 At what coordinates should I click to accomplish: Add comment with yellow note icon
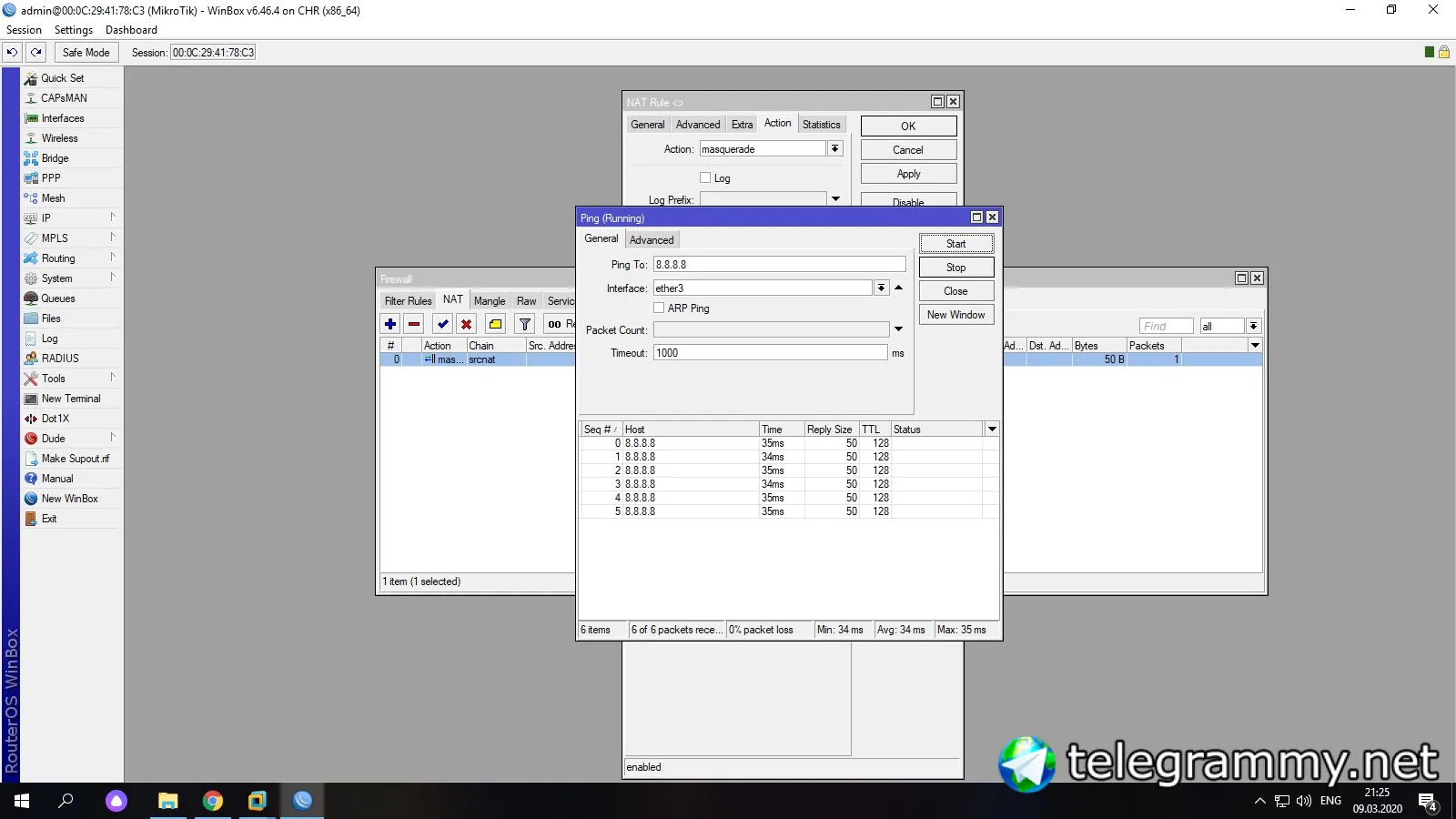(496, 324)
